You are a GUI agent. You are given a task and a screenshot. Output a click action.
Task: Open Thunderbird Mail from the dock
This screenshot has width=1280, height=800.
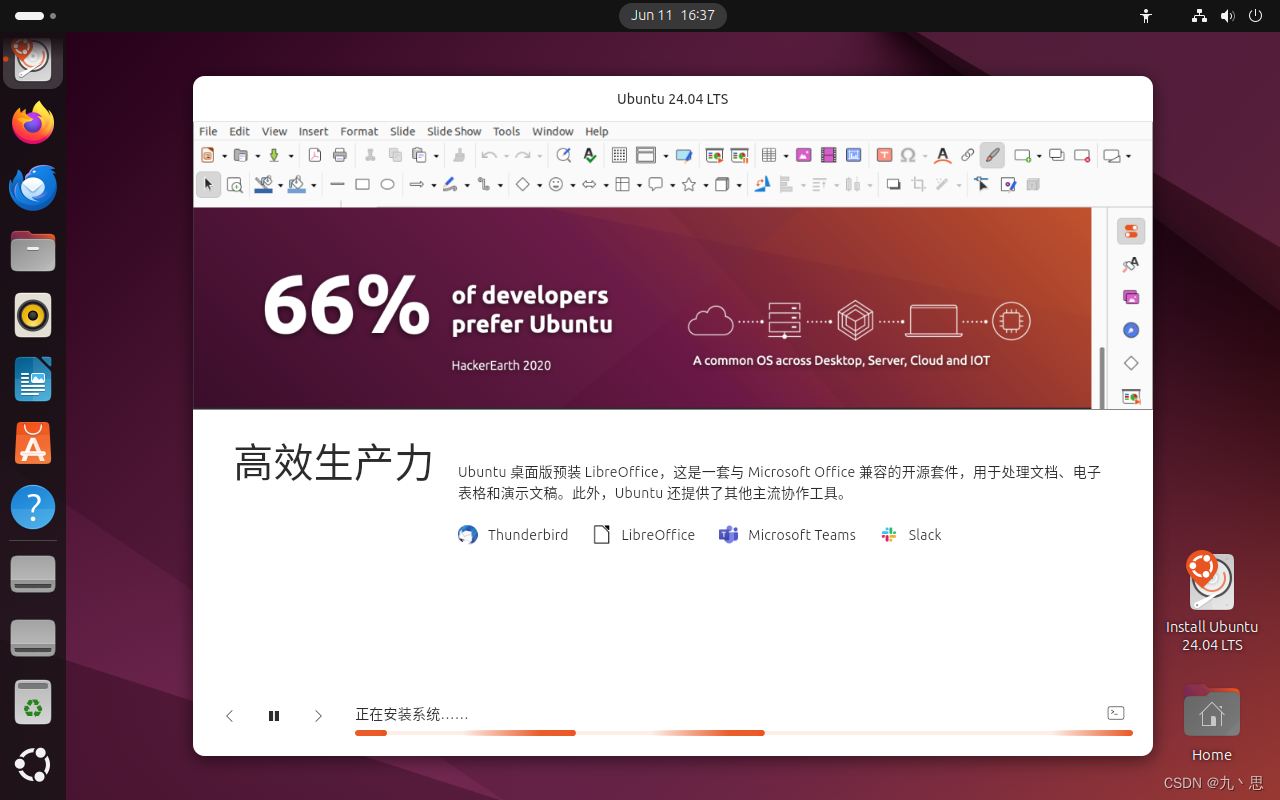33,187
